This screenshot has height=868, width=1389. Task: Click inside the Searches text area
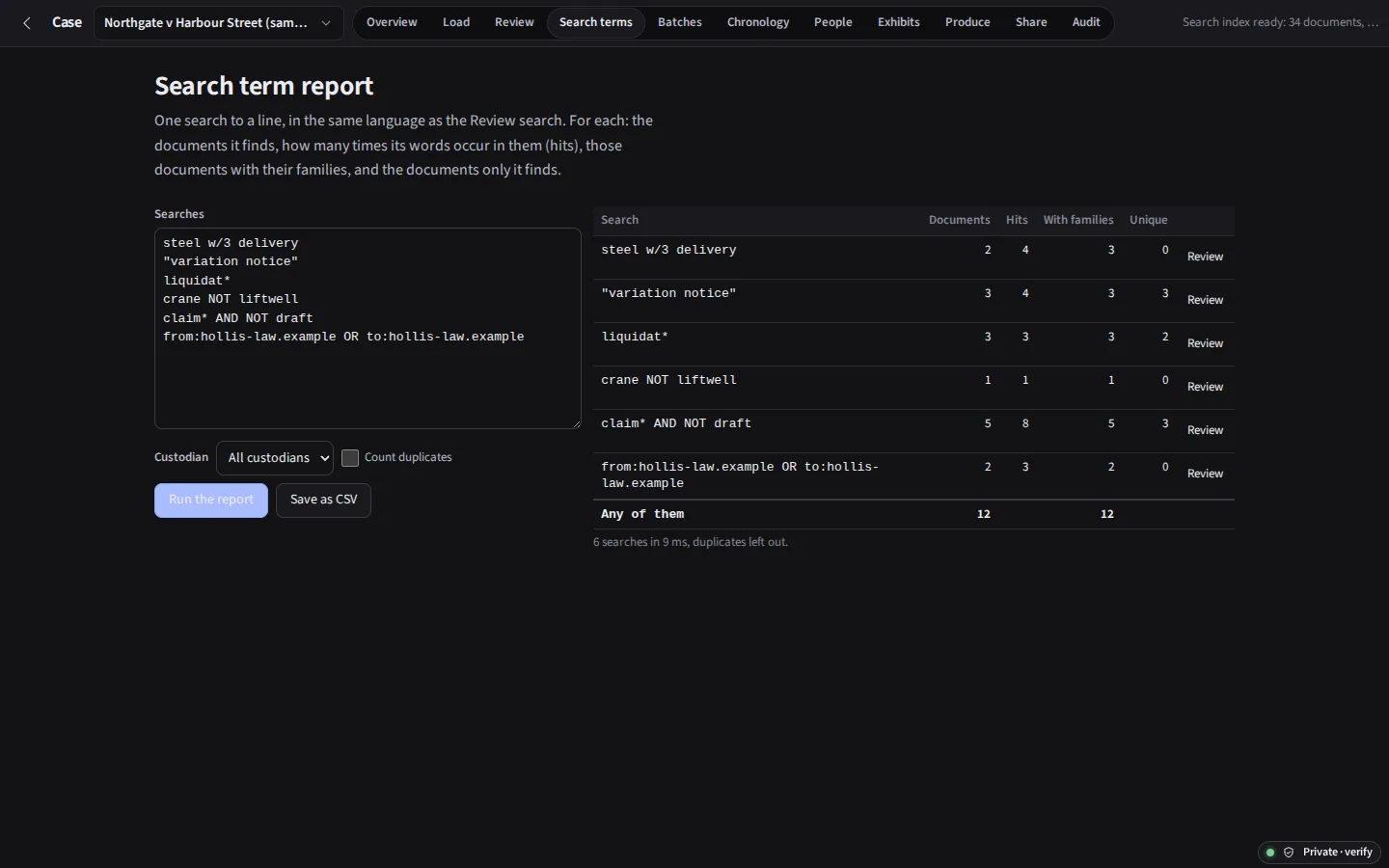(368, 328)
